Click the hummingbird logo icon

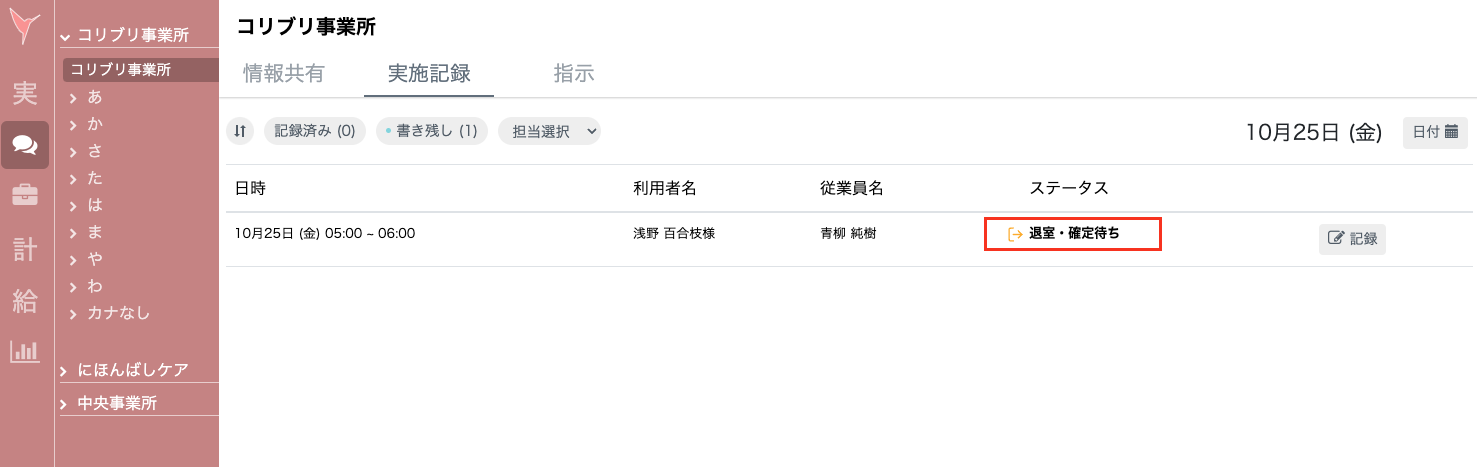pyautogui.click(x=25, y=27)
